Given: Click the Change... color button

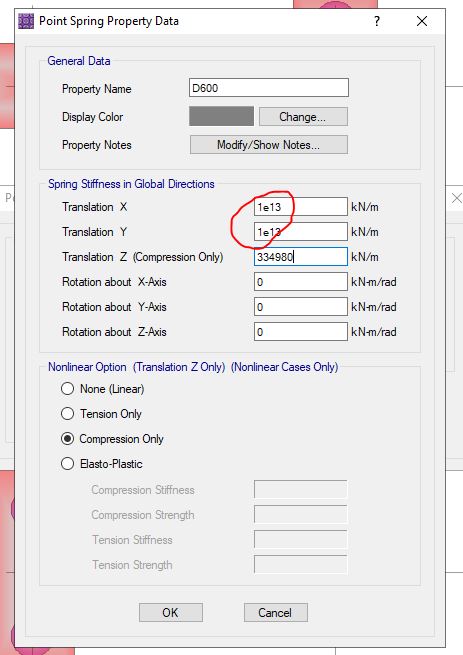Looking at the screenshot, I should click(303, 117).
